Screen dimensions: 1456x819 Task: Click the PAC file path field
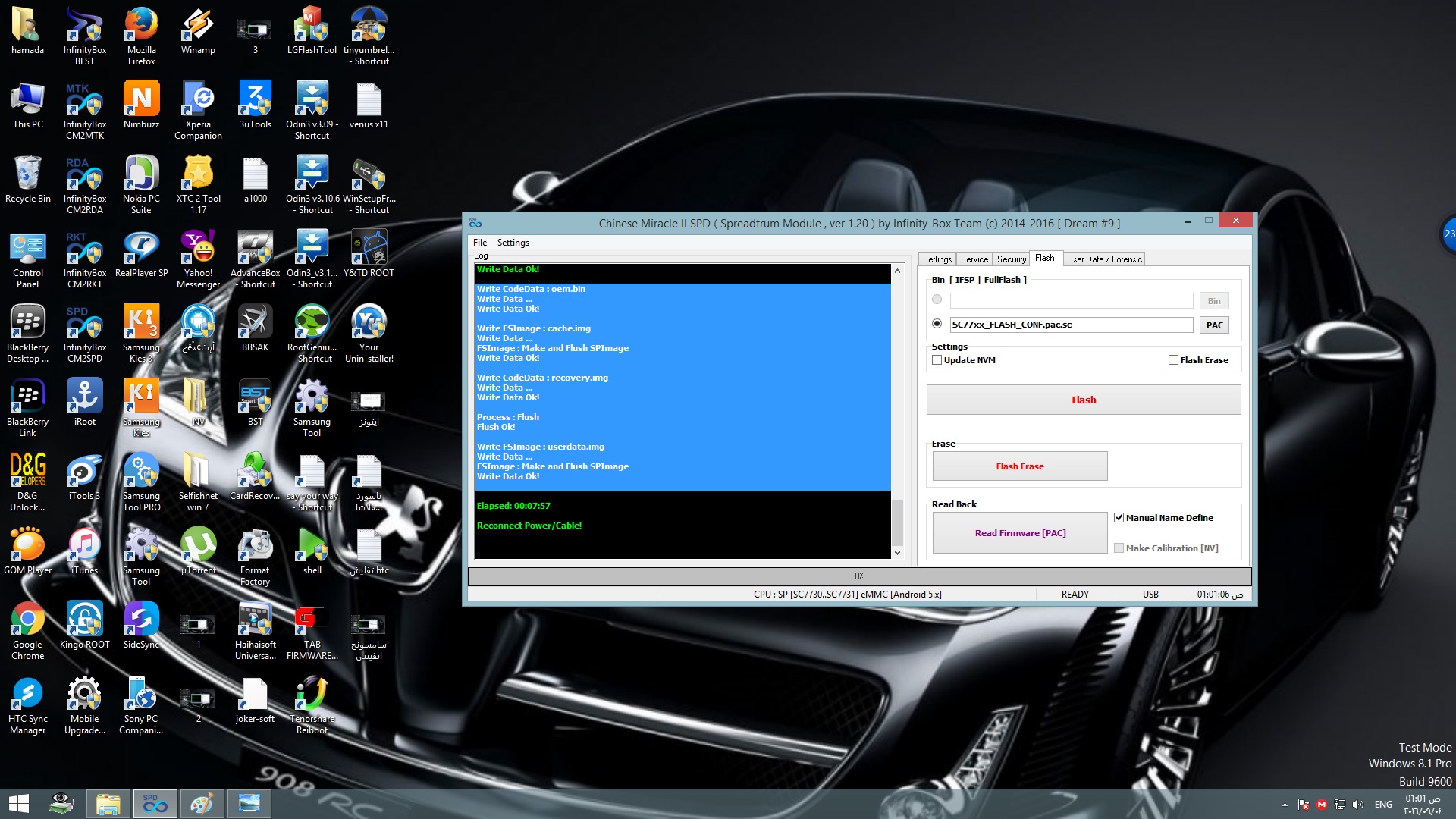click(1072, 325)
